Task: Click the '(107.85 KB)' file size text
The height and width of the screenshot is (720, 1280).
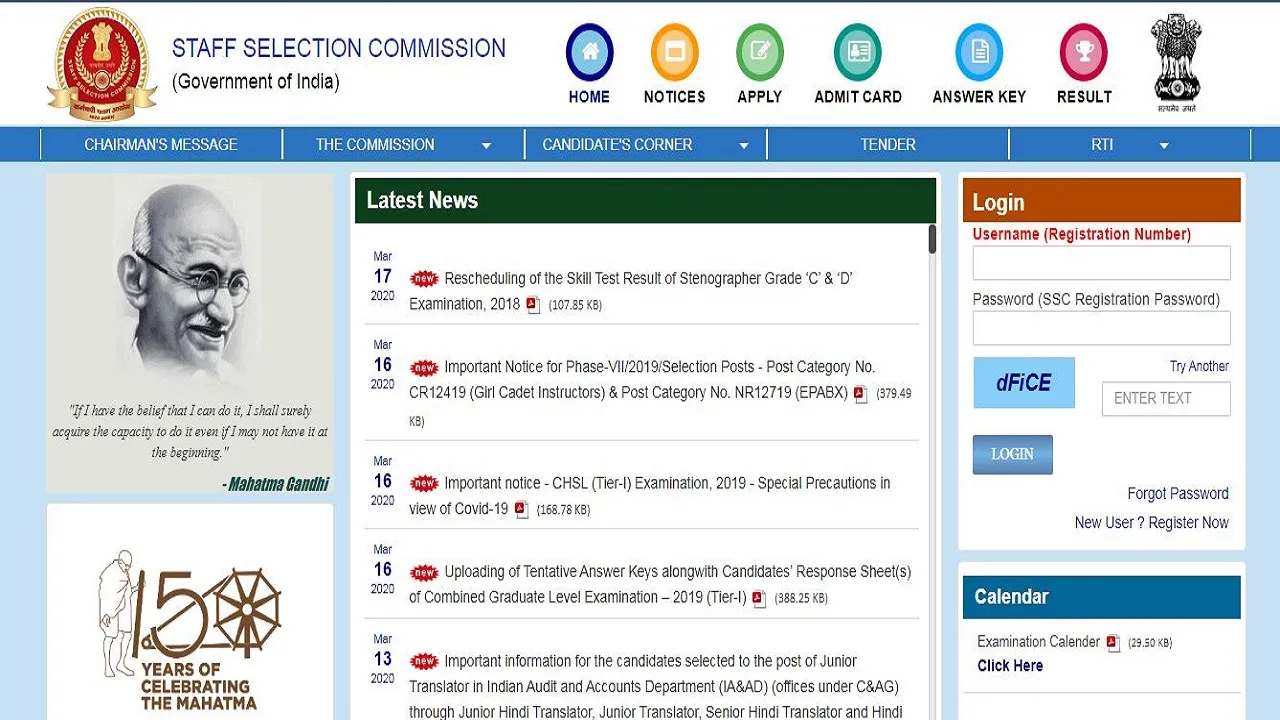Action: (575, 305)
